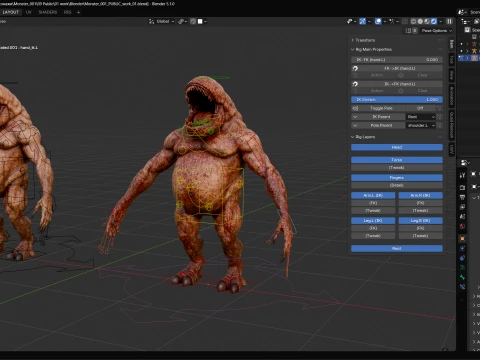Screen dimensions: 480x360
Task: Open the View Layer properties tab icon
Action: pyautogui.click(x=462, y=207)
